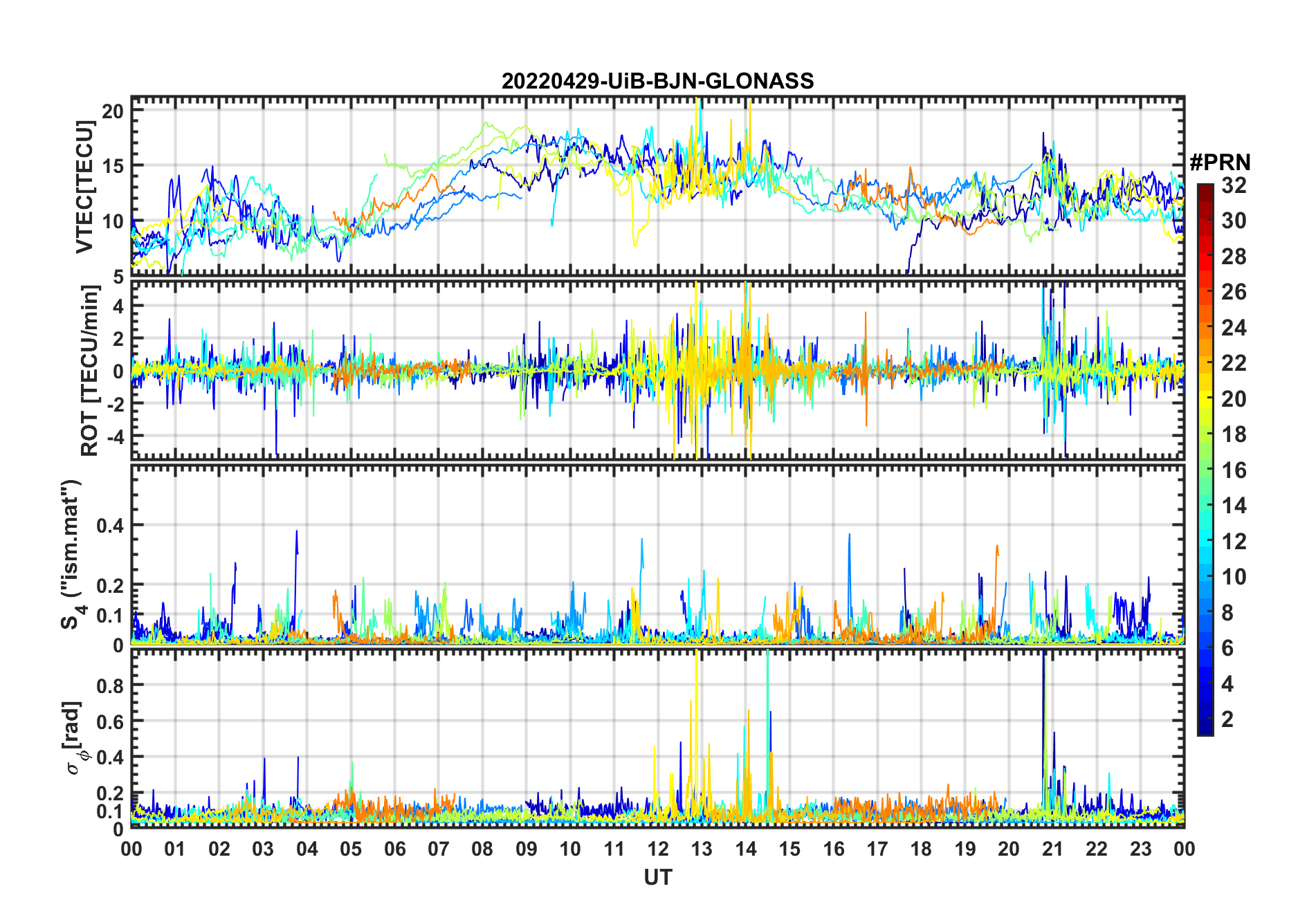
Task: Click hour label "17" on the UT axis
Action: tap(877, 849)
